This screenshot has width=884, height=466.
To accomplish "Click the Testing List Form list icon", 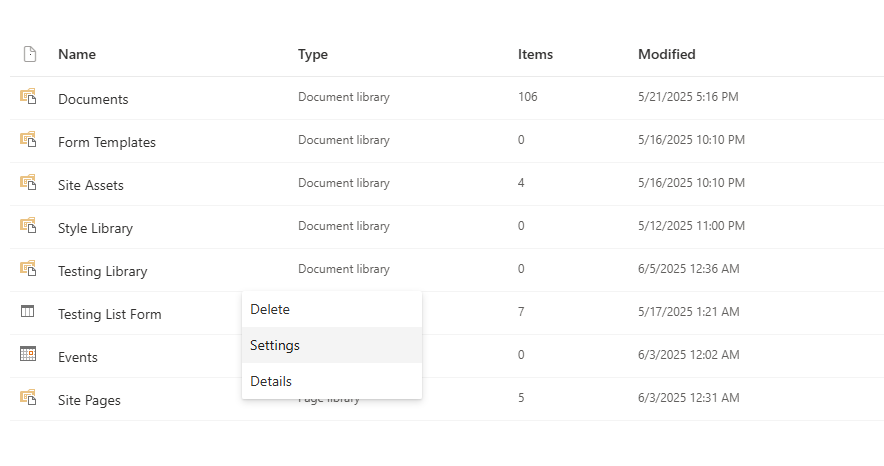I will click(x=28, y=312).
